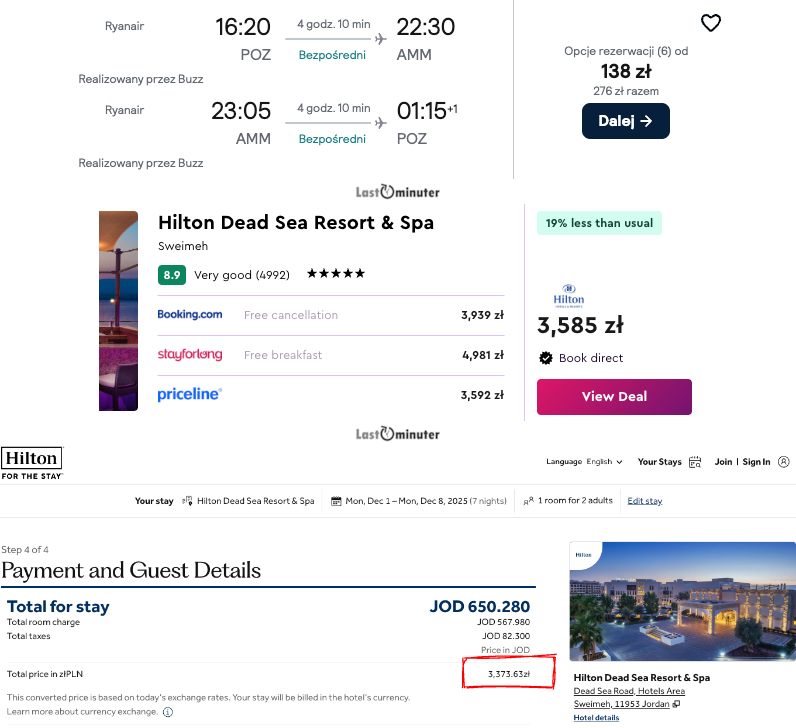
Task: Click the heart favorite icon
Action: point(710,23)
